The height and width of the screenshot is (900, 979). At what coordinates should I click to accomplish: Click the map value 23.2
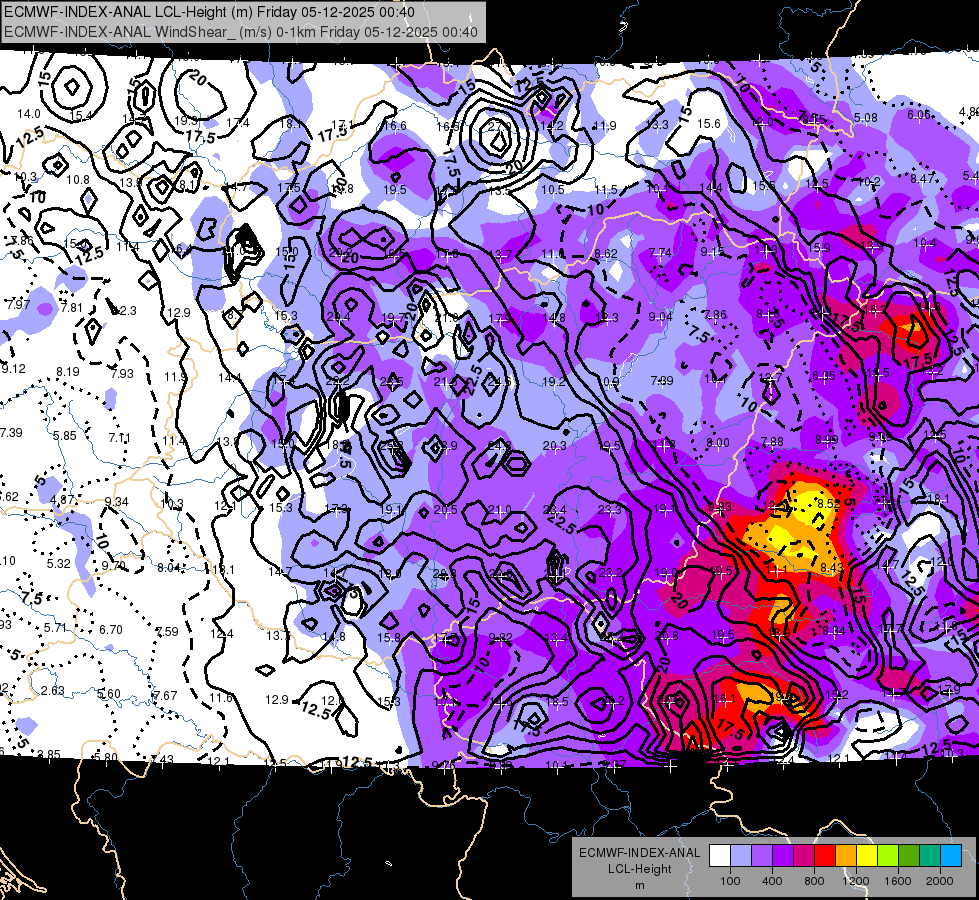[611, 573]
